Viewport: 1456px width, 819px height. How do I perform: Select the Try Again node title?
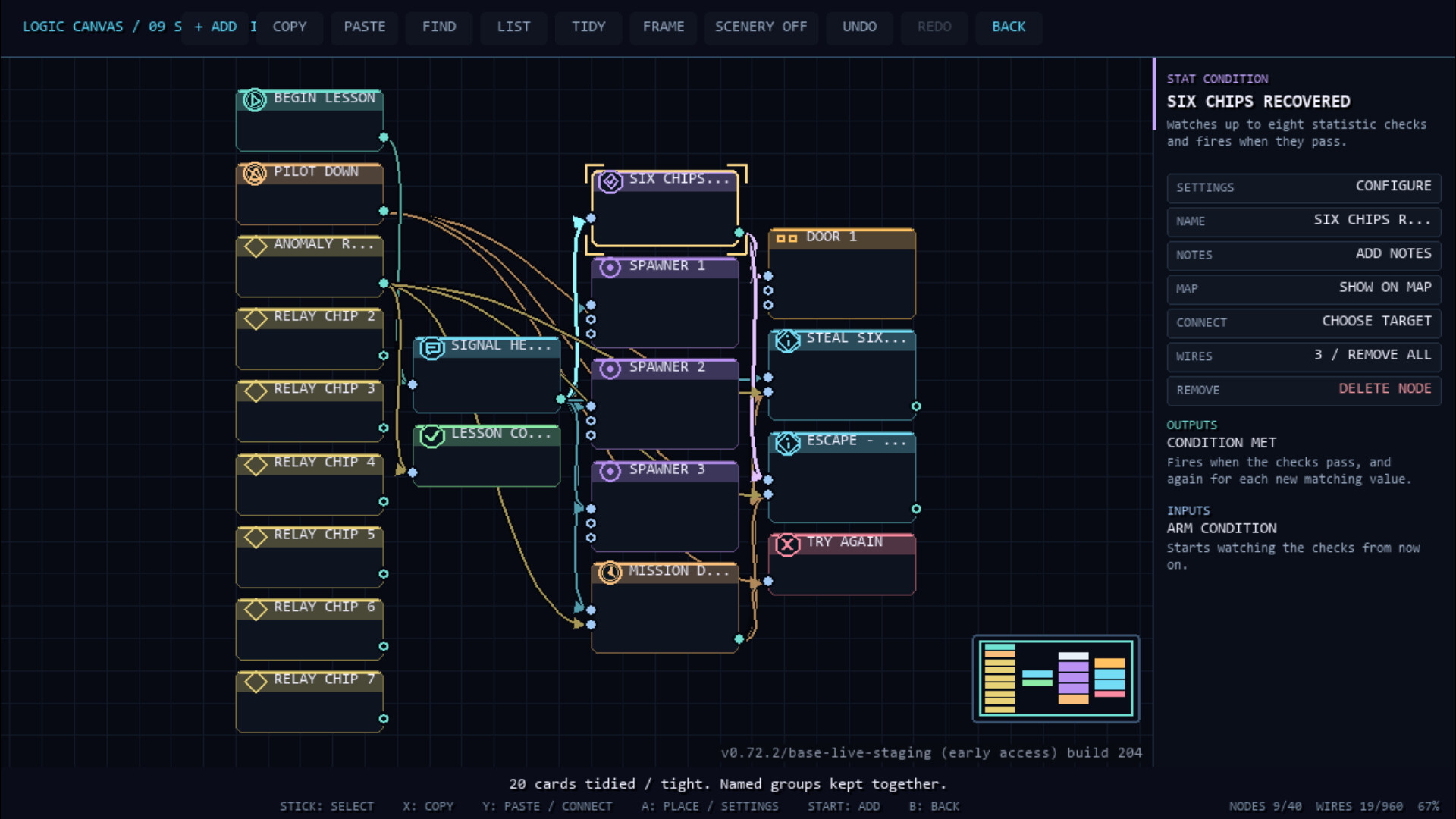tap(844, 541)
